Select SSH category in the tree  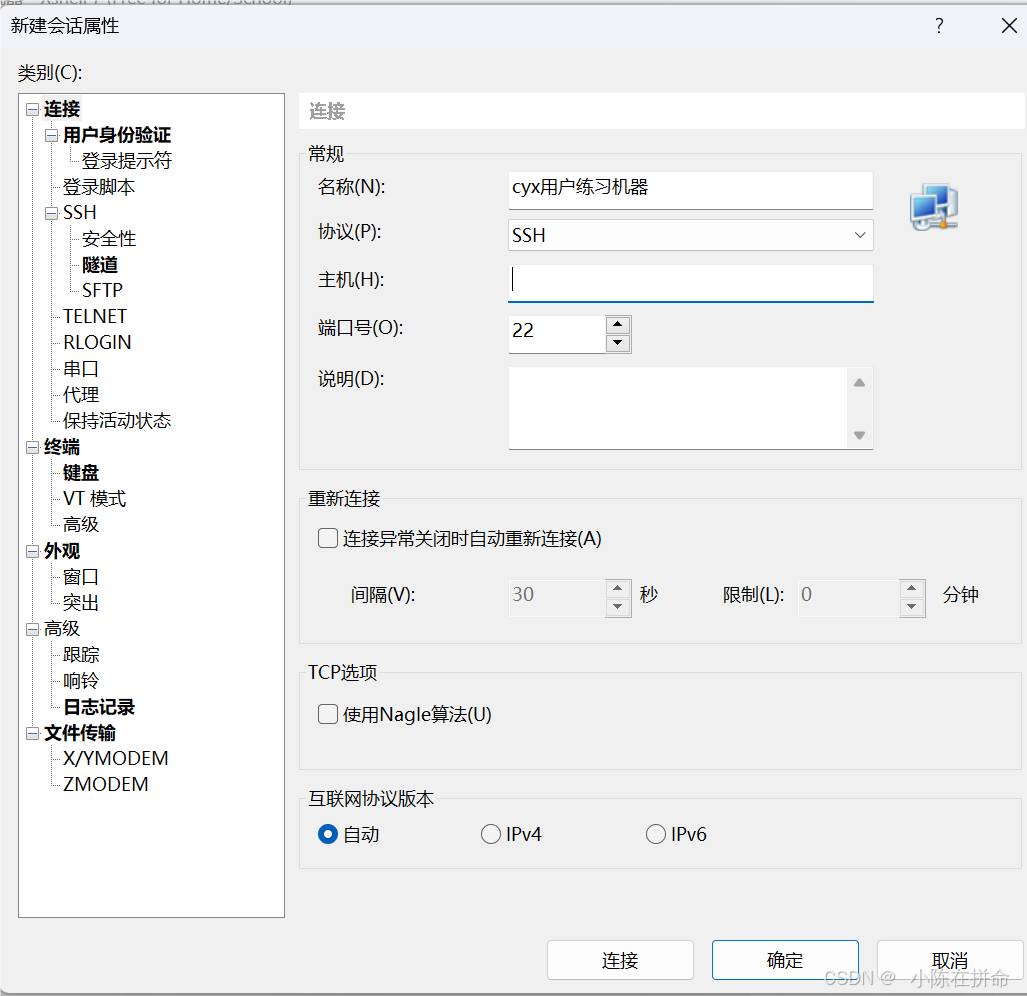click(80, 213)
